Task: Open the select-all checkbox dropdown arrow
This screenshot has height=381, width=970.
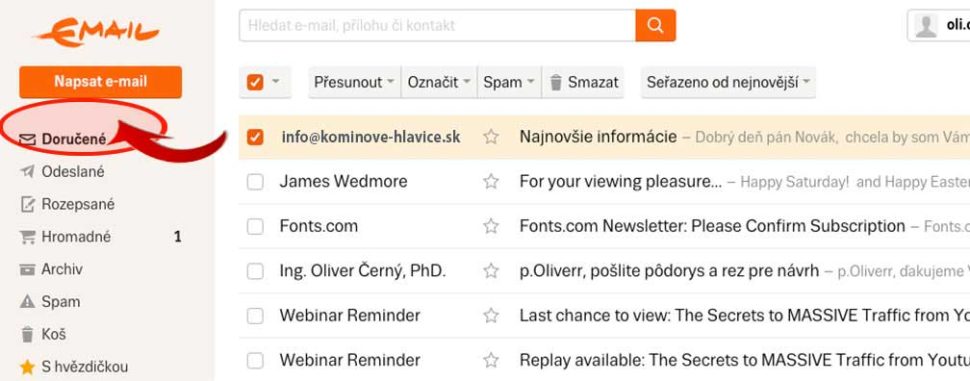Action: [276, 82]
